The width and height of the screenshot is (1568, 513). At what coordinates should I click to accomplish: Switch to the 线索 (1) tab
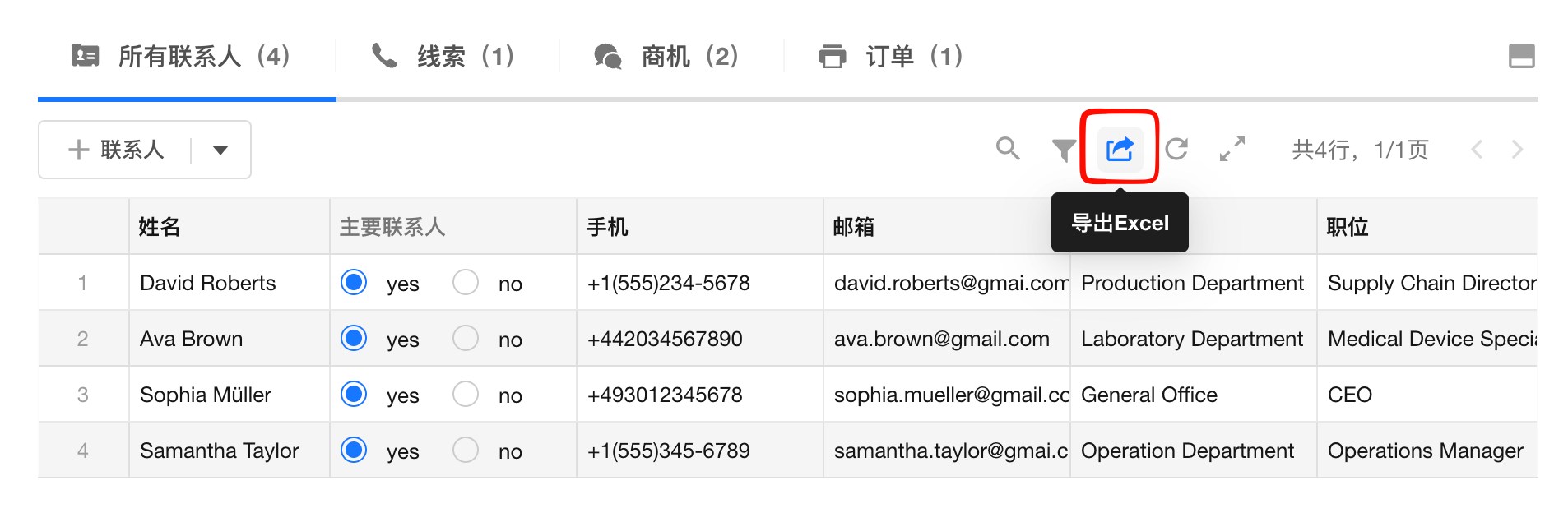pos(444,56)
